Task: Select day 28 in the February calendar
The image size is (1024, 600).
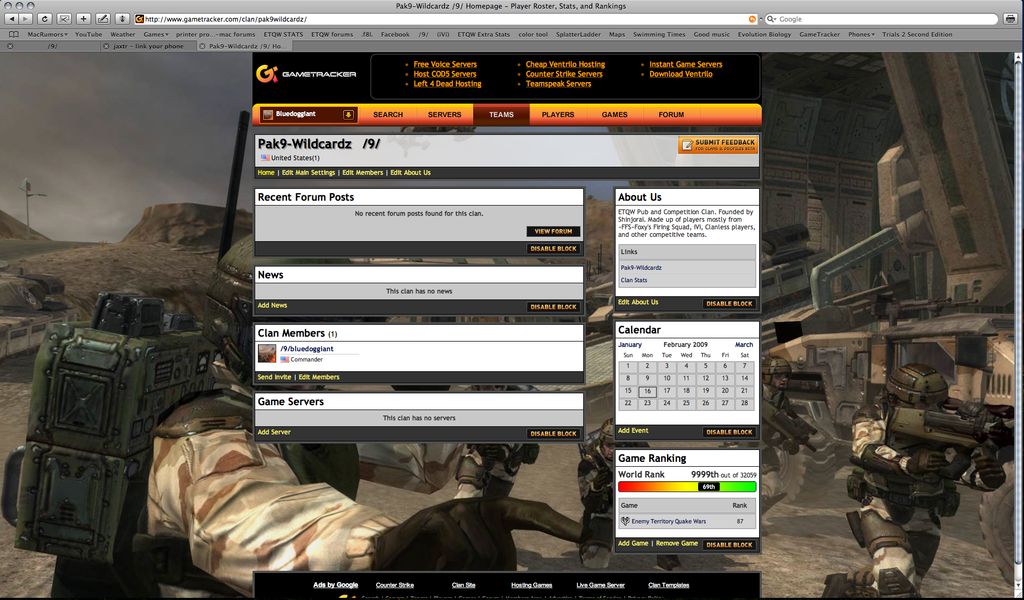Action: pos(744,403)
